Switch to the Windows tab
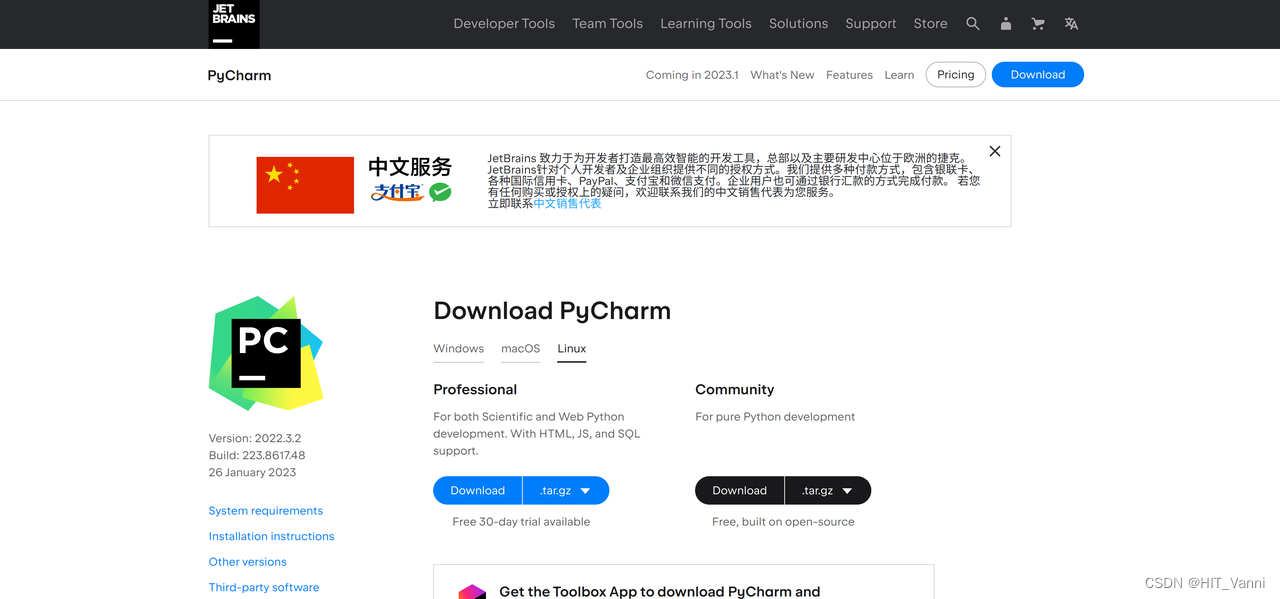This screenshot has height=599, width=1280. (459, 349)
